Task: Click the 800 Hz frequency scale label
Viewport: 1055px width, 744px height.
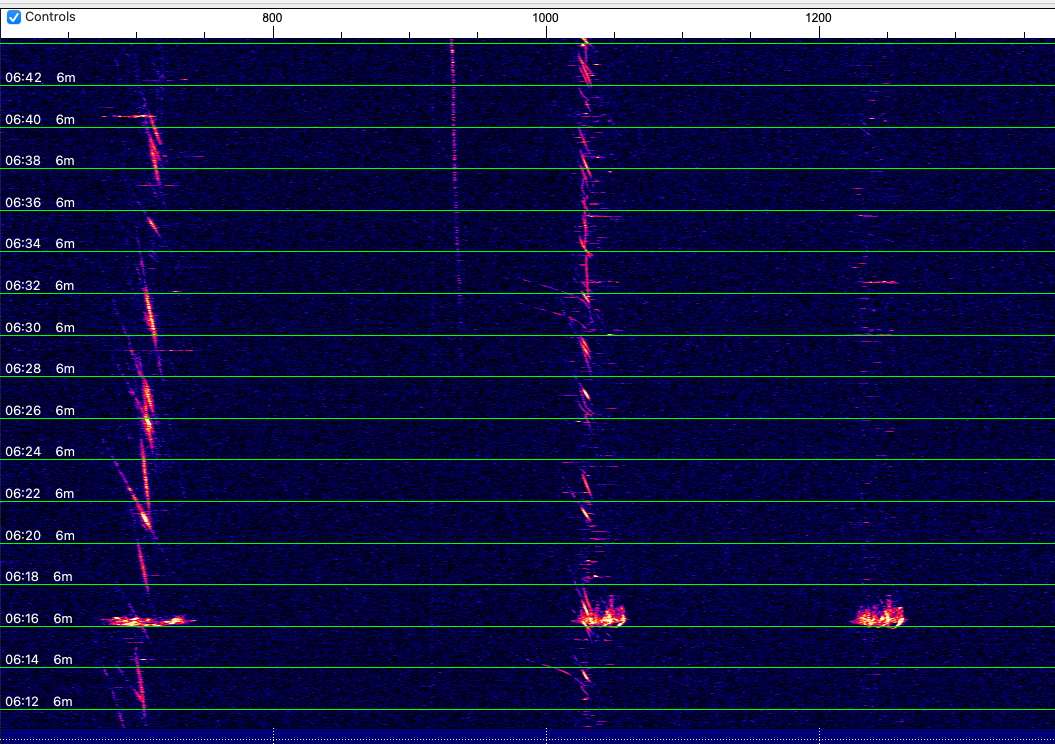Action: pos(272,17)
